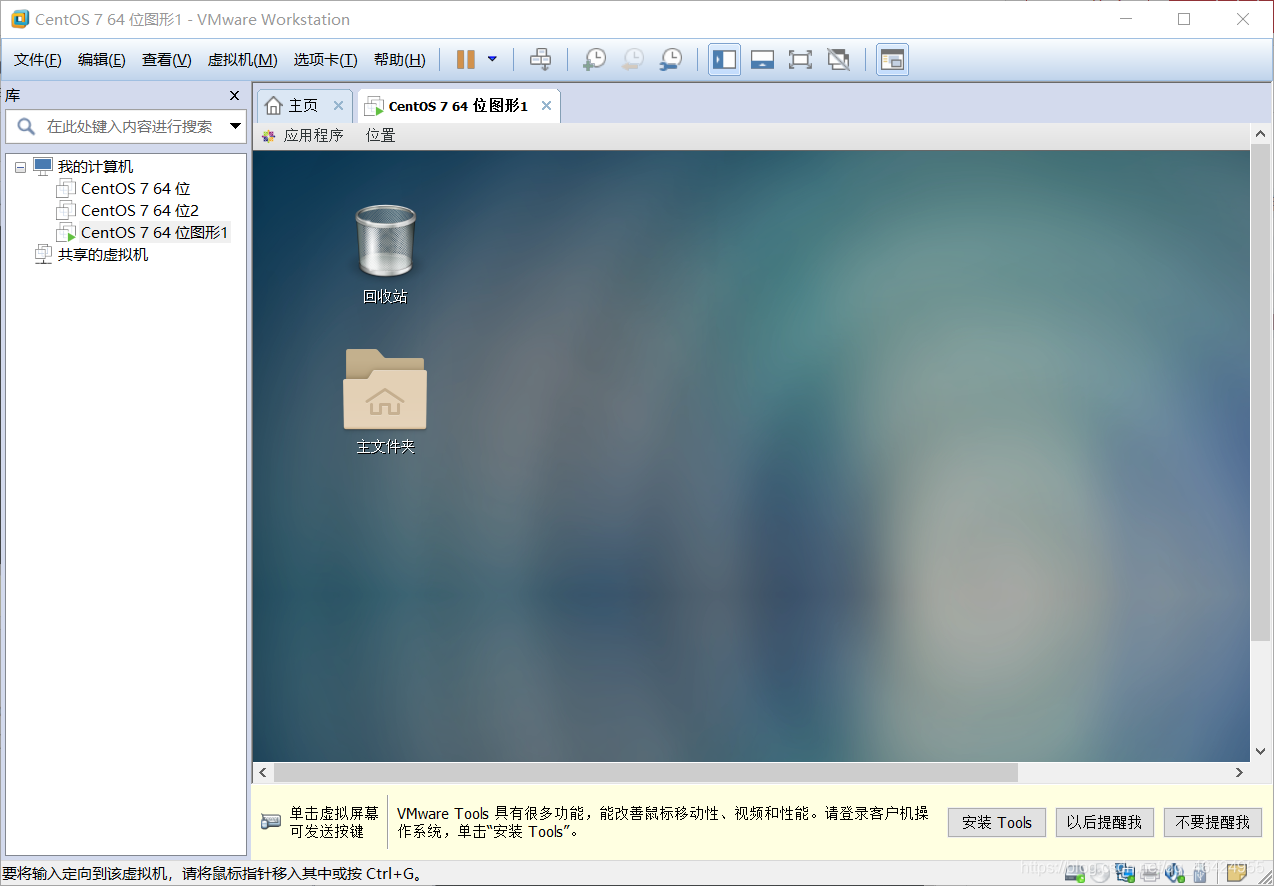The height and width of the screenshot is (886, 1274).
Task: Select the CentOS 7 64 位2 VM
Action: (140, 211)
